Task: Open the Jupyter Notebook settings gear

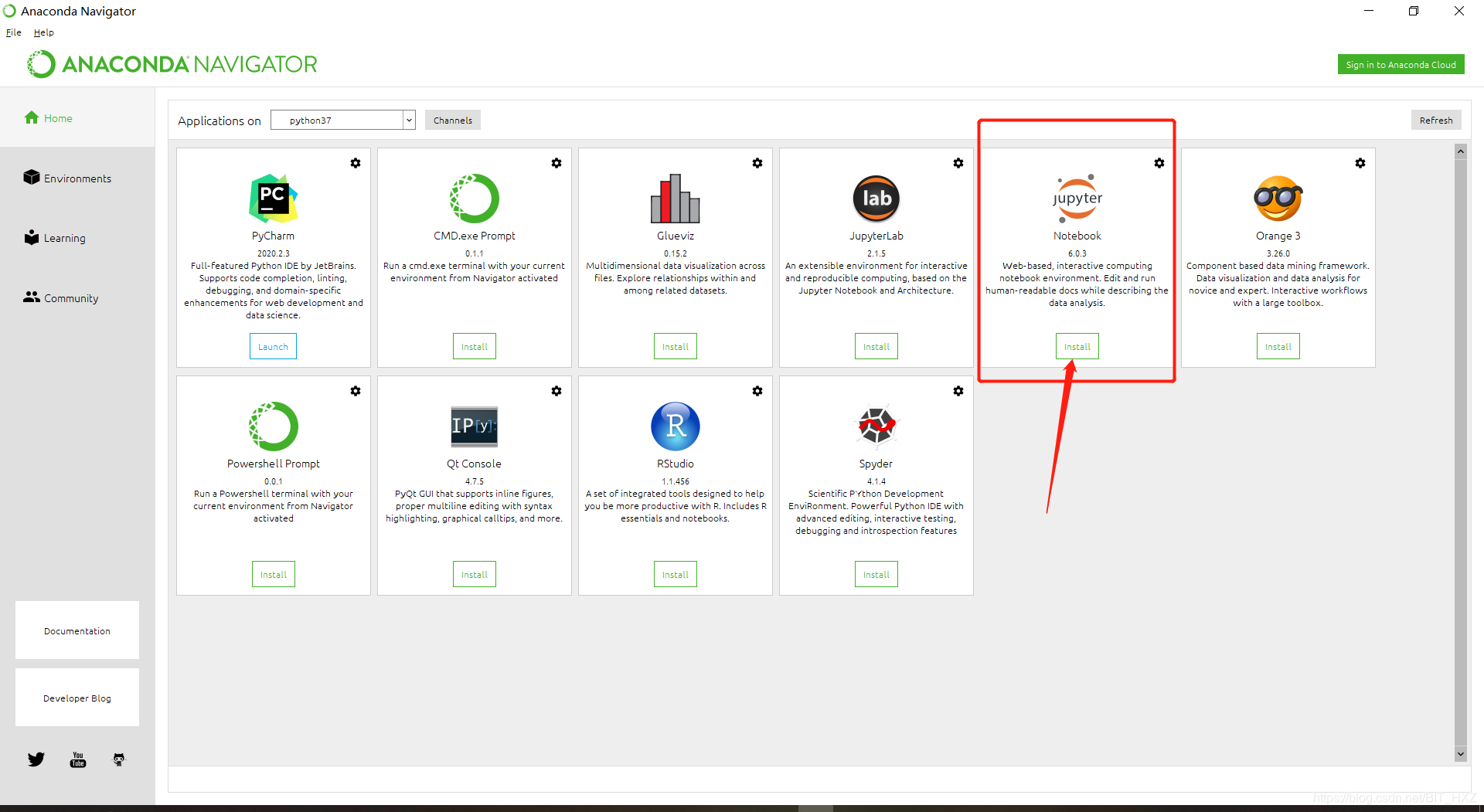Action: [1159, 163]
